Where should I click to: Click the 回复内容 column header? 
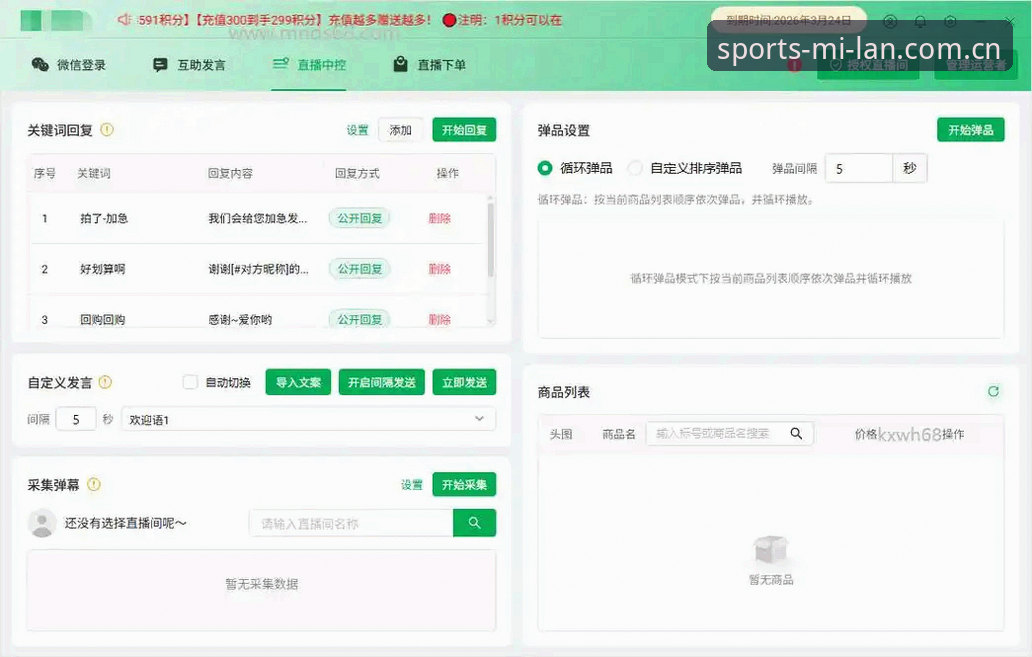click(230, 173)
